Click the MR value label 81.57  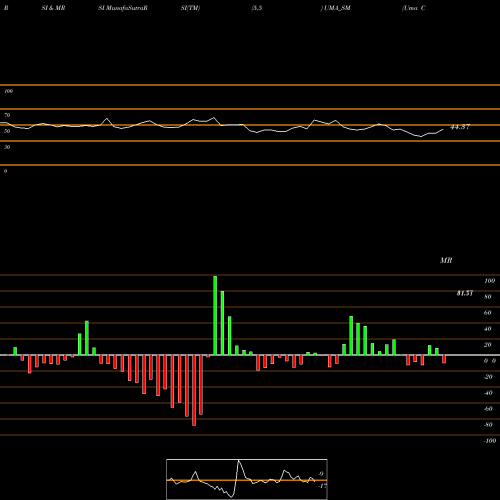pos(465,293)
